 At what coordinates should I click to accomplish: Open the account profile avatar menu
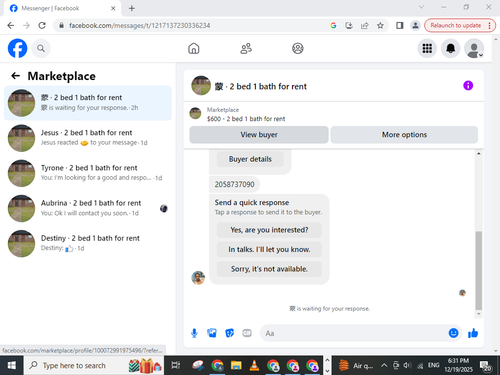pos(474,49)
